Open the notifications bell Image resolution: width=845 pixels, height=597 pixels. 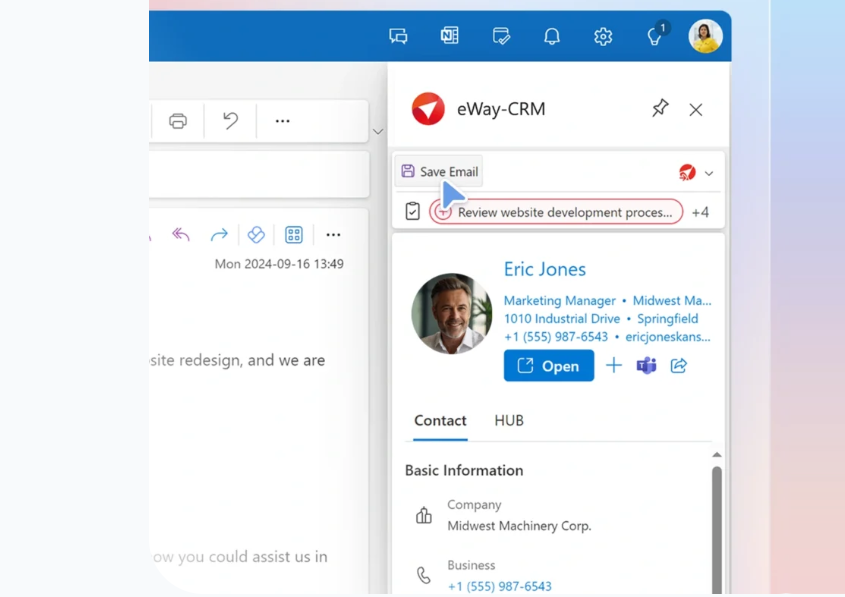pos(552,36)
